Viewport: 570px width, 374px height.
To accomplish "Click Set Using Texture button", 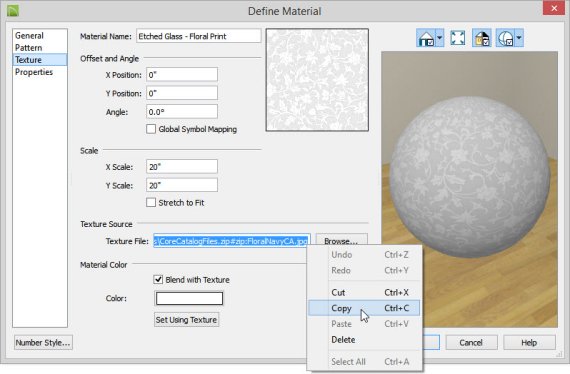I will (x=186, y=320).
